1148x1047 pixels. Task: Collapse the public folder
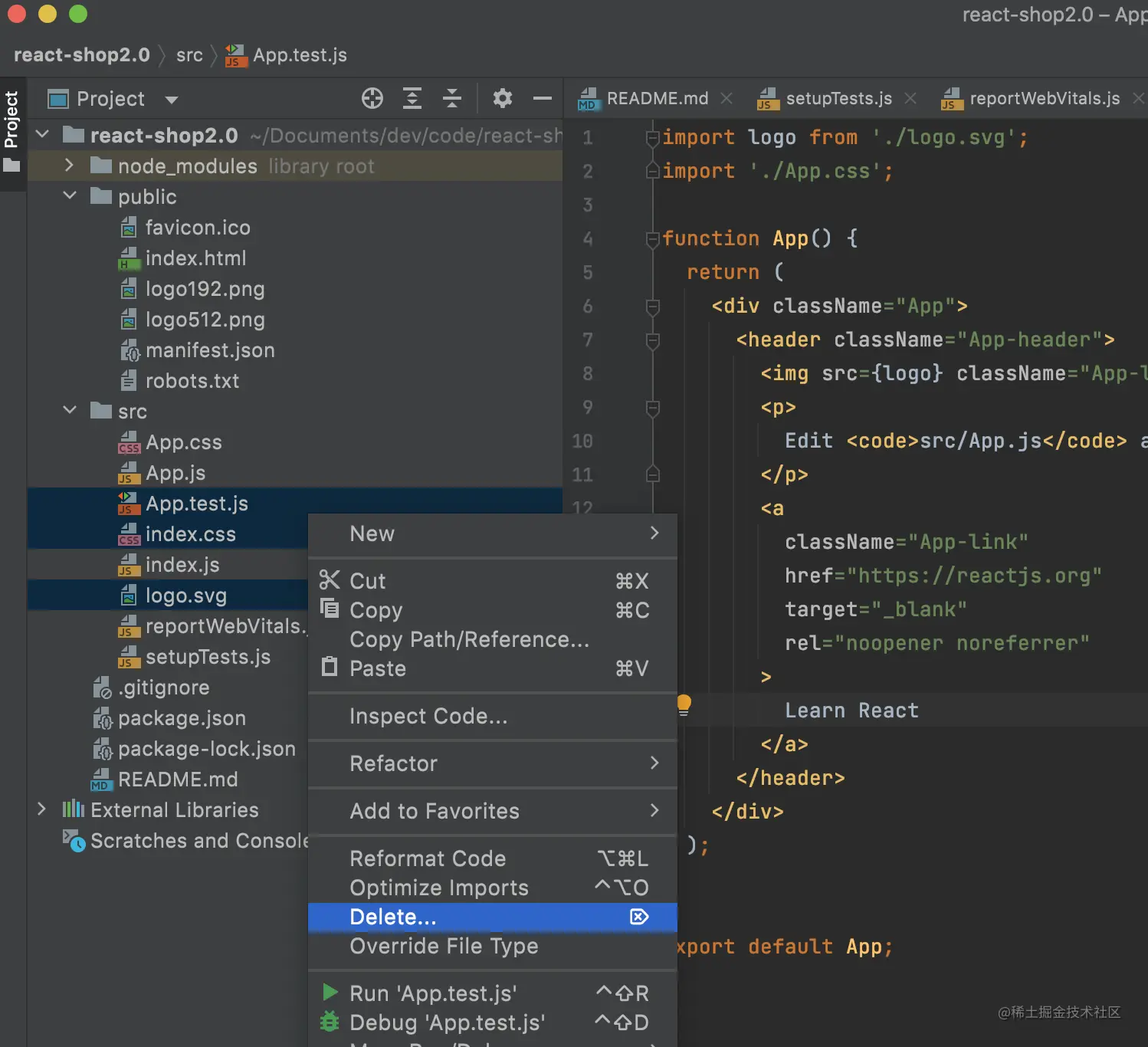tap(70, 196)
